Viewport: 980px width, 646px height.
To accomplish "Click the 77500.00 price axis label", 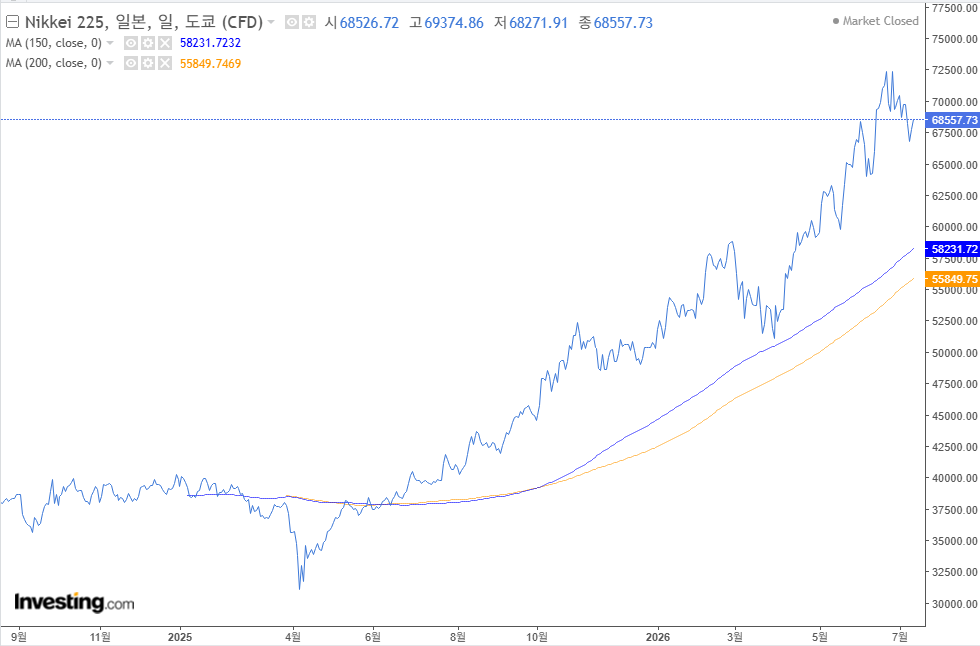I will point(954,8).
